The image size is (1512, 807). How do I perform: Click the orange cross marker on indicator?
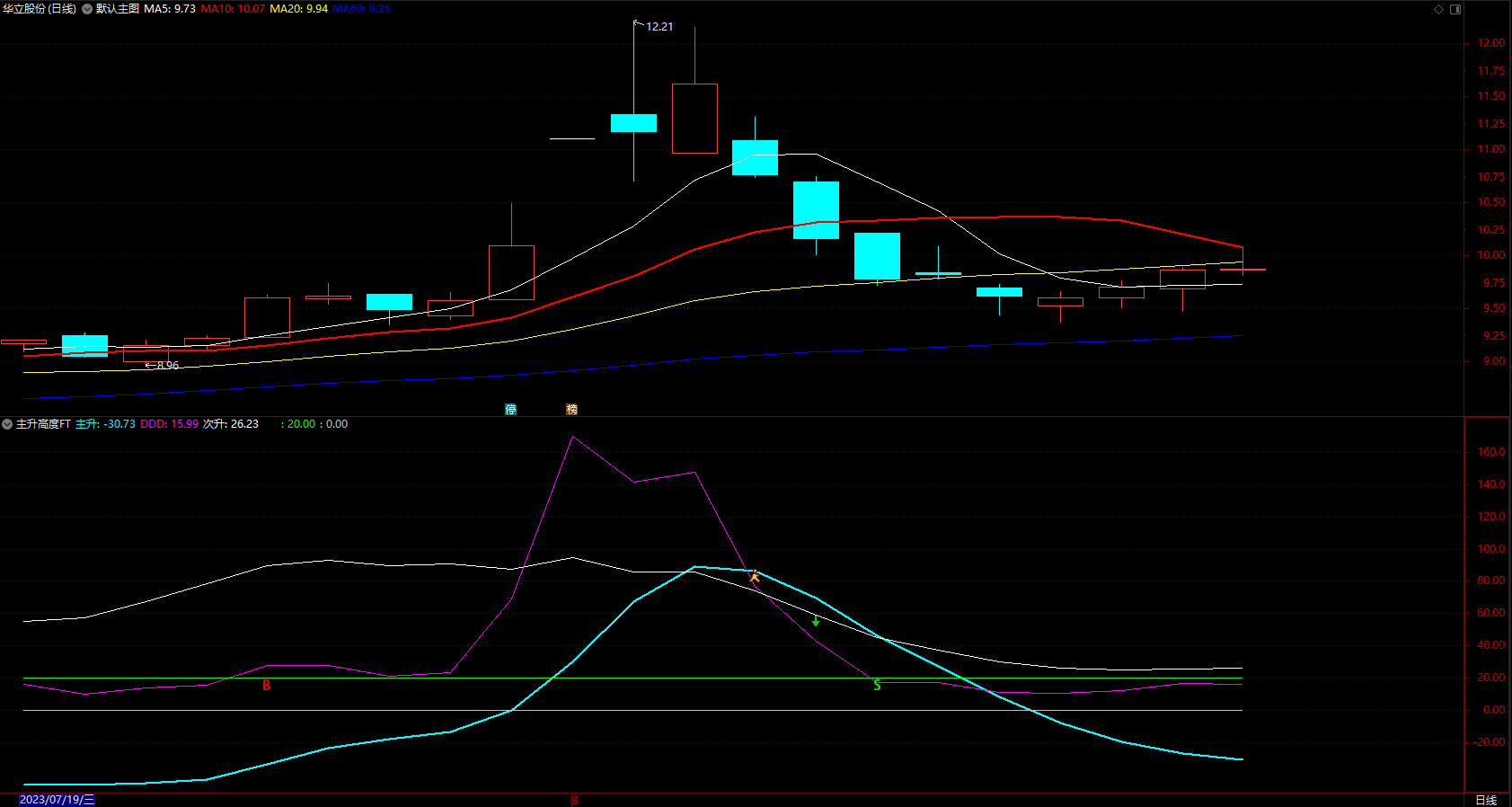[x=755, y=576]
